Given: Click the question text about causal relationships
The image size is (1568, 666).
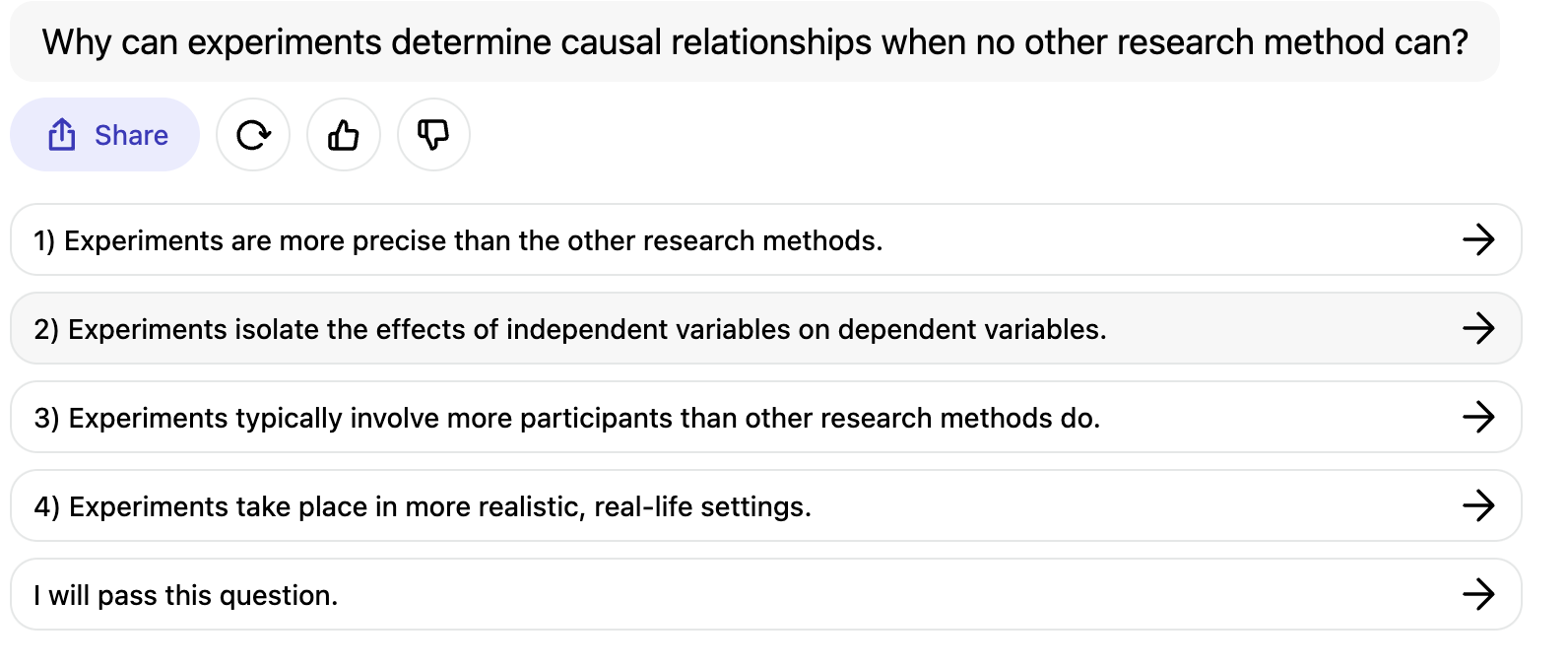Looking at the screenshot, I should [x=754, y=42].
